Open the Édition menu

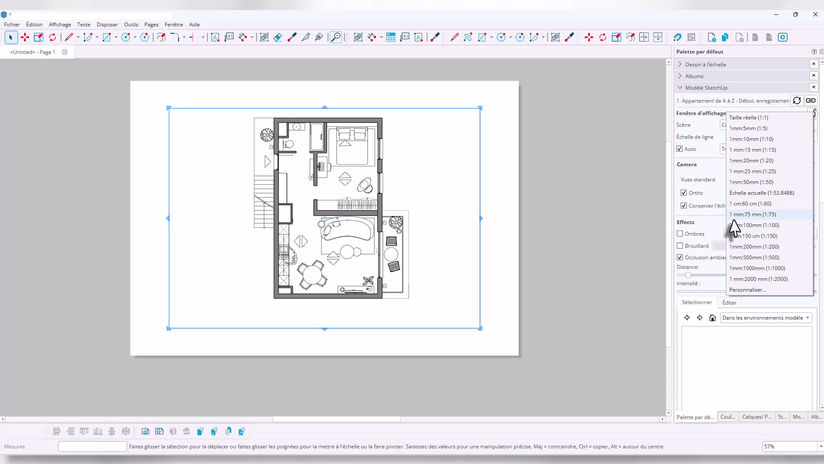point(34,25)
